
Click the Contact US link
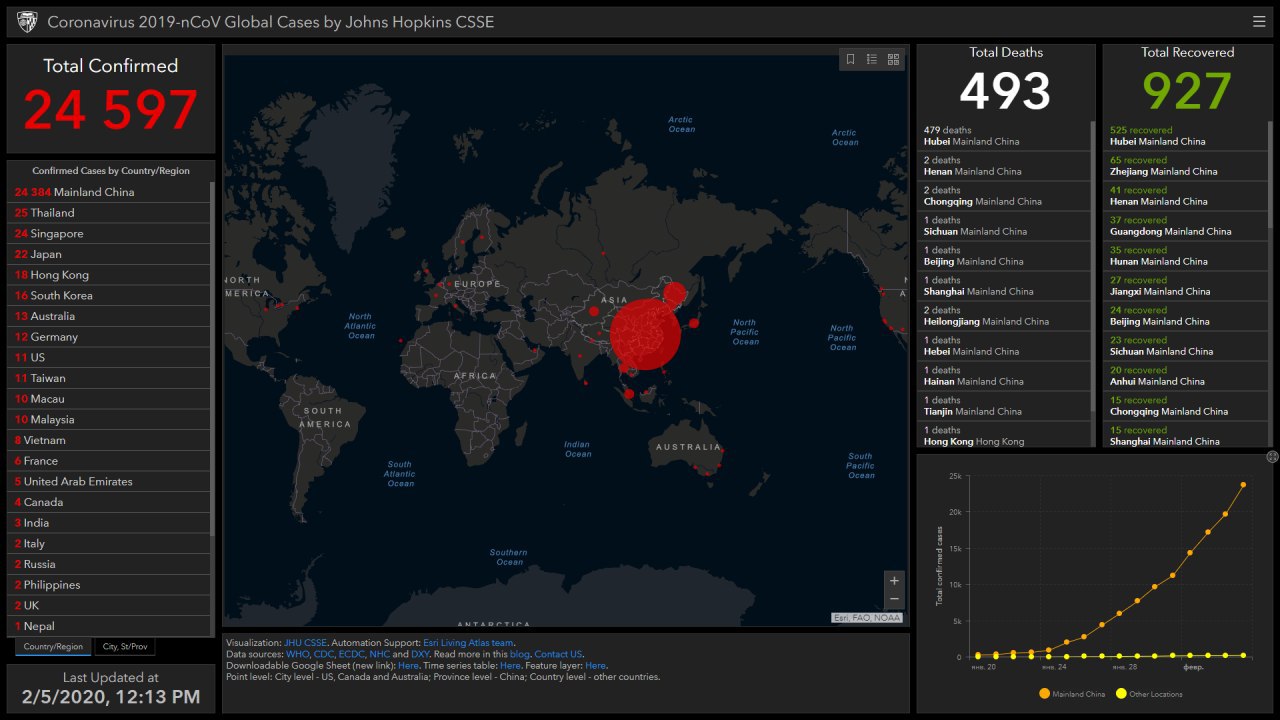[x=558, y=654]
